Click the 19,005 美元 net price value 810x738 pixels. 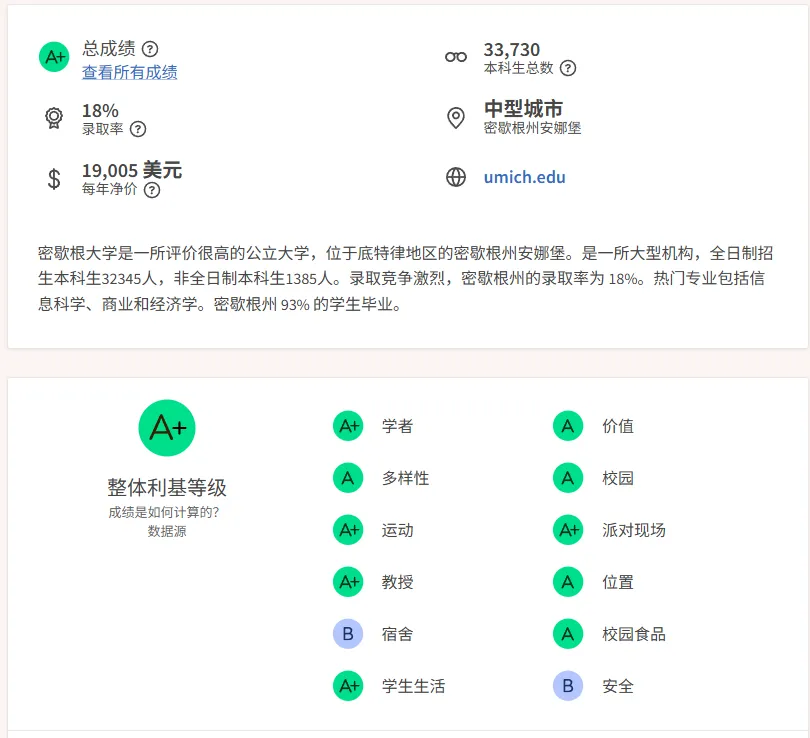(132, 170)
